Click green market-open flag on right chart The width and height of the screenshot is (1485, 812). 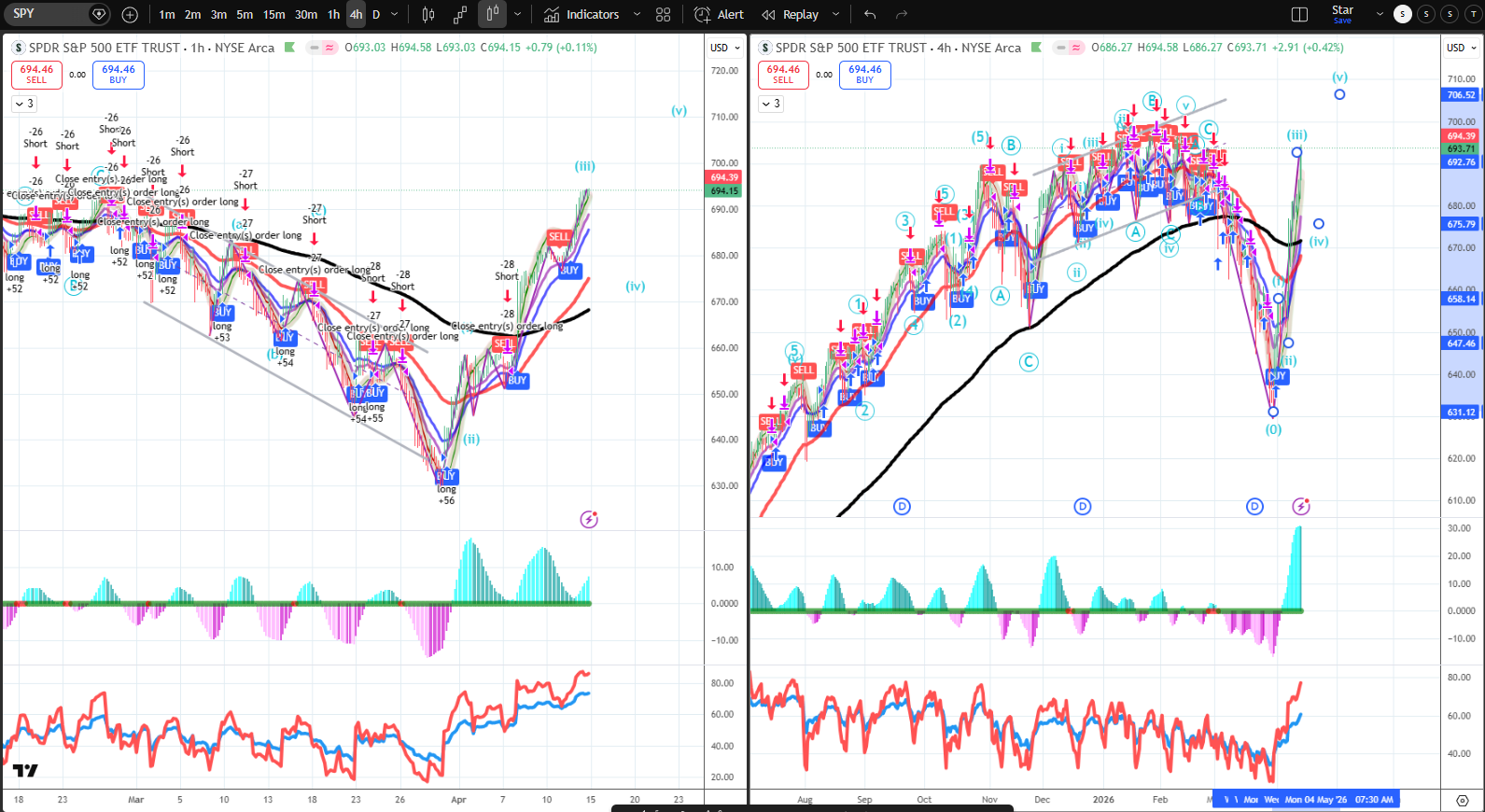click(x=1037, y=48)
